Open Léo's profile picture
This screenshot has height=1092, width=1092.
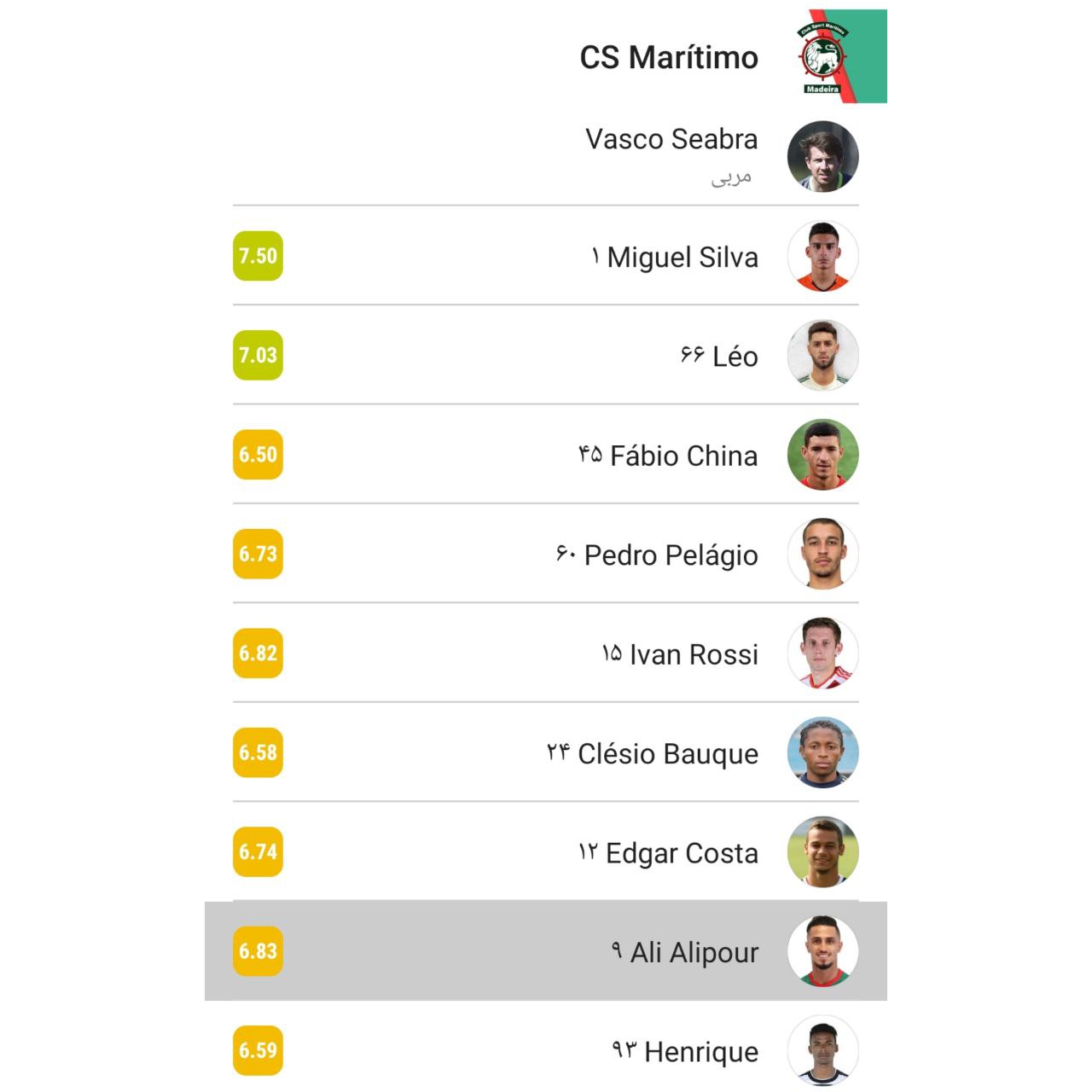pyautogui.click(x=822, y=355)
